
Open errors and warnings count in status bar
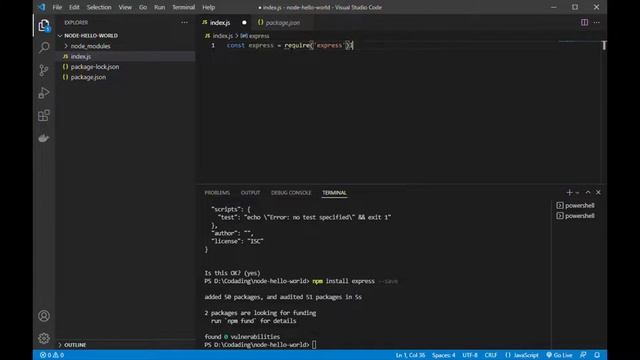(x=52, y=355)
